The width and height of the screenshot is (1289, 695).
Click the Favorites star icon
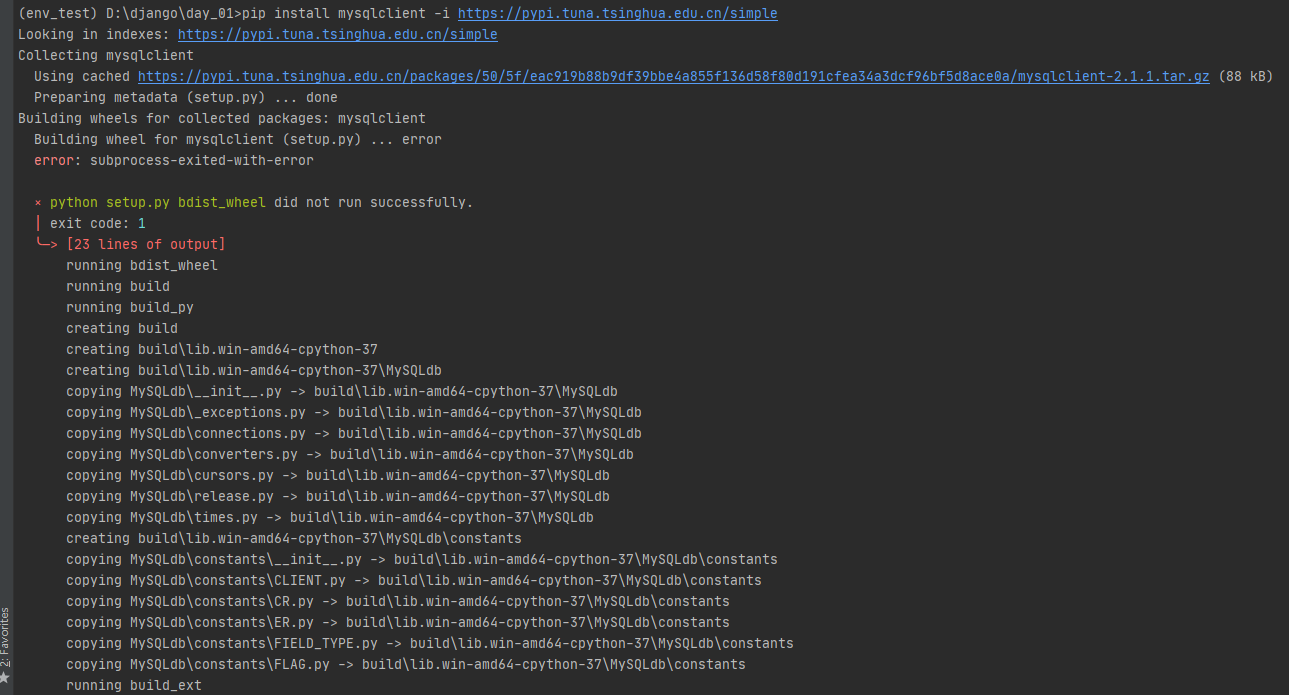(5, 677)
